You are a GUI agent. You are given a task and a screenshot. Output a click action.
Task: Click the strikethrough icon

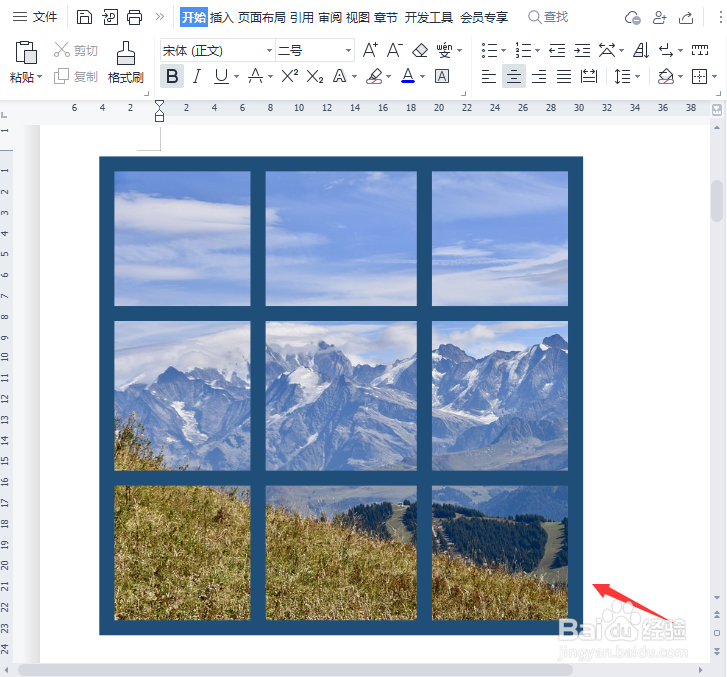[x=255, y=76]
